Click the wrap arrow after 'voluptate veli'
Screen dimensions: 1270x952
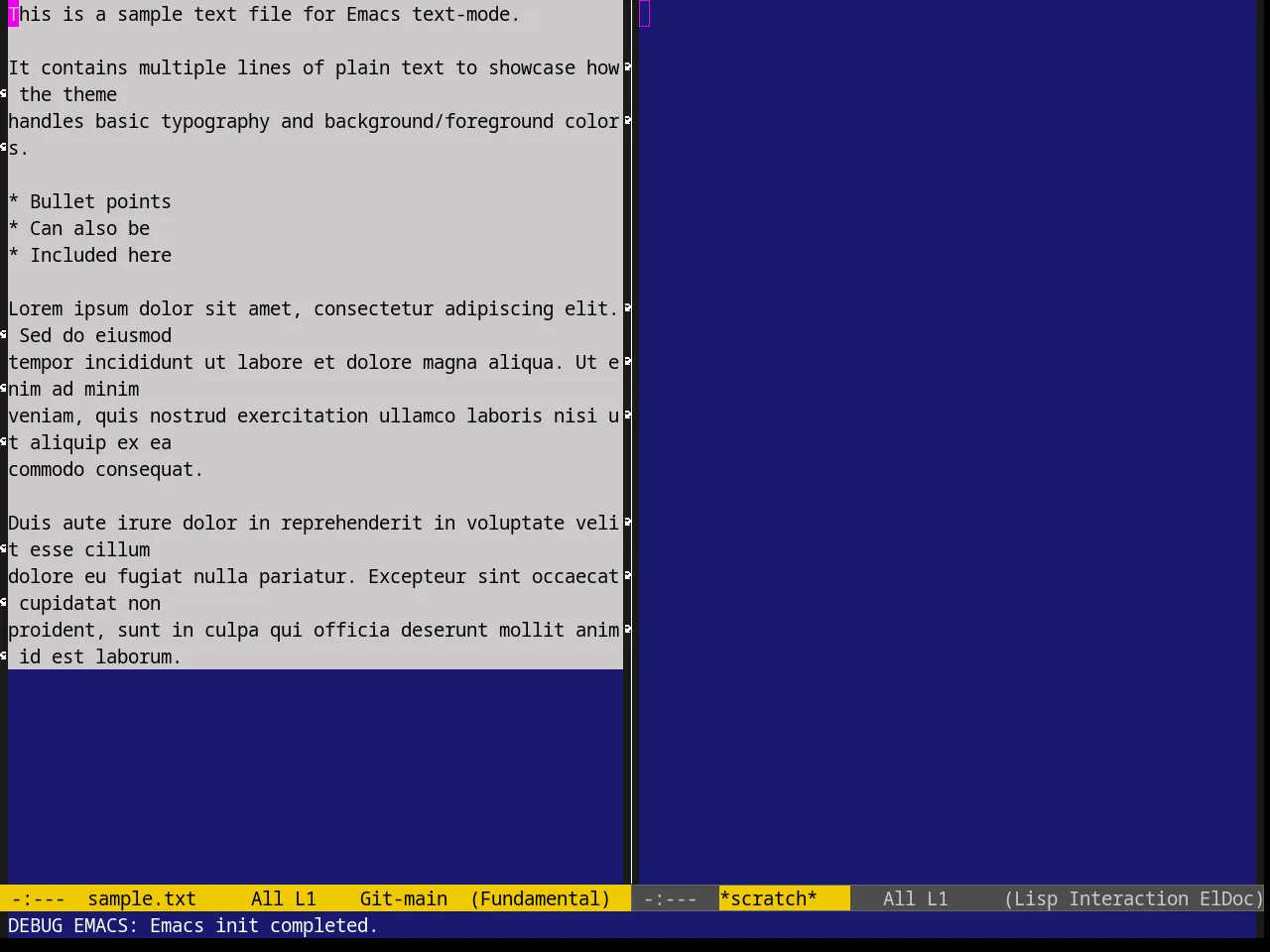(627, 523)
